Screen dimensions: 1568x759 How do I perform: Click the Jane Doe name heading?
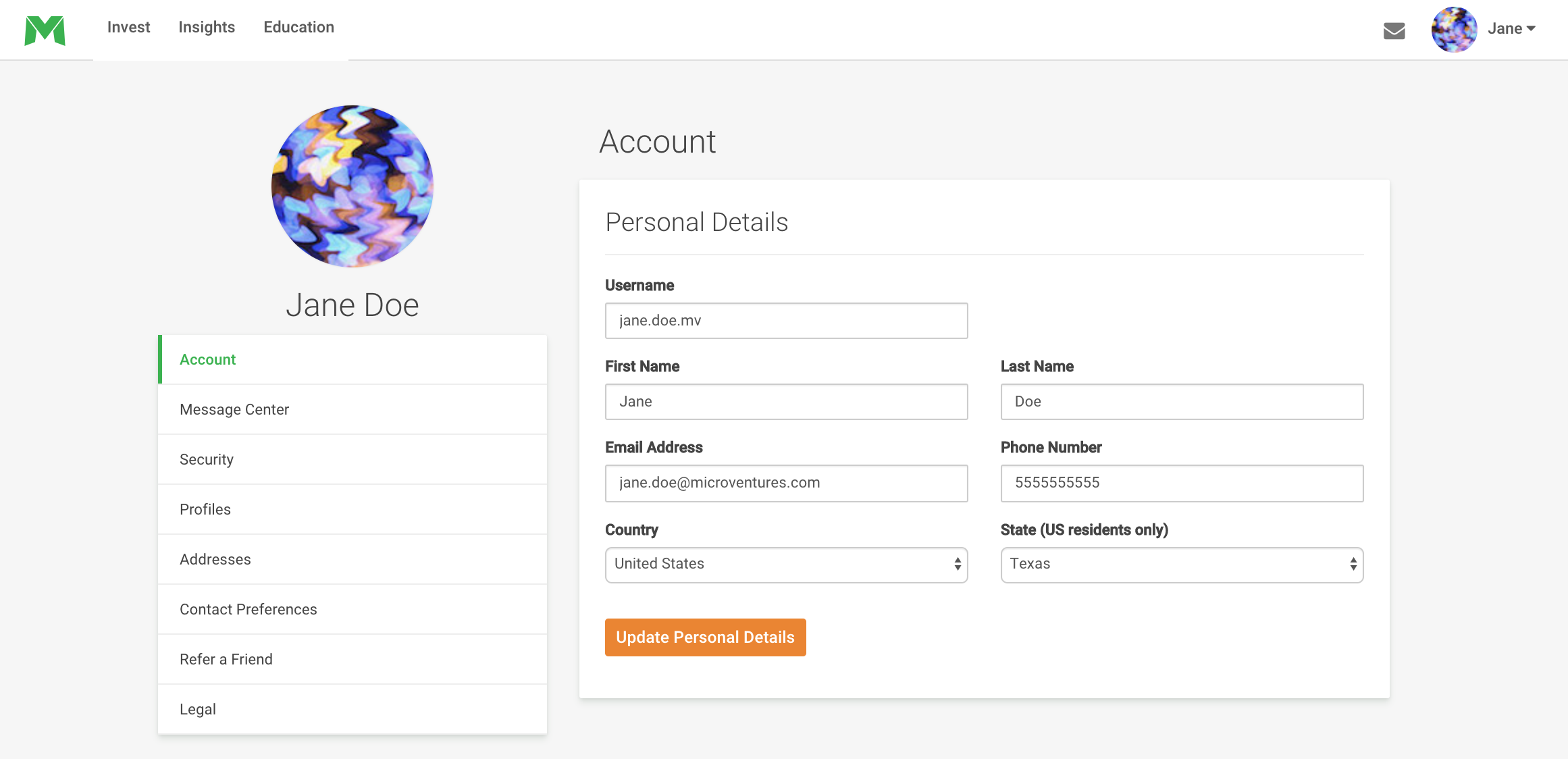pyautogui.click(x=352, y=305)
